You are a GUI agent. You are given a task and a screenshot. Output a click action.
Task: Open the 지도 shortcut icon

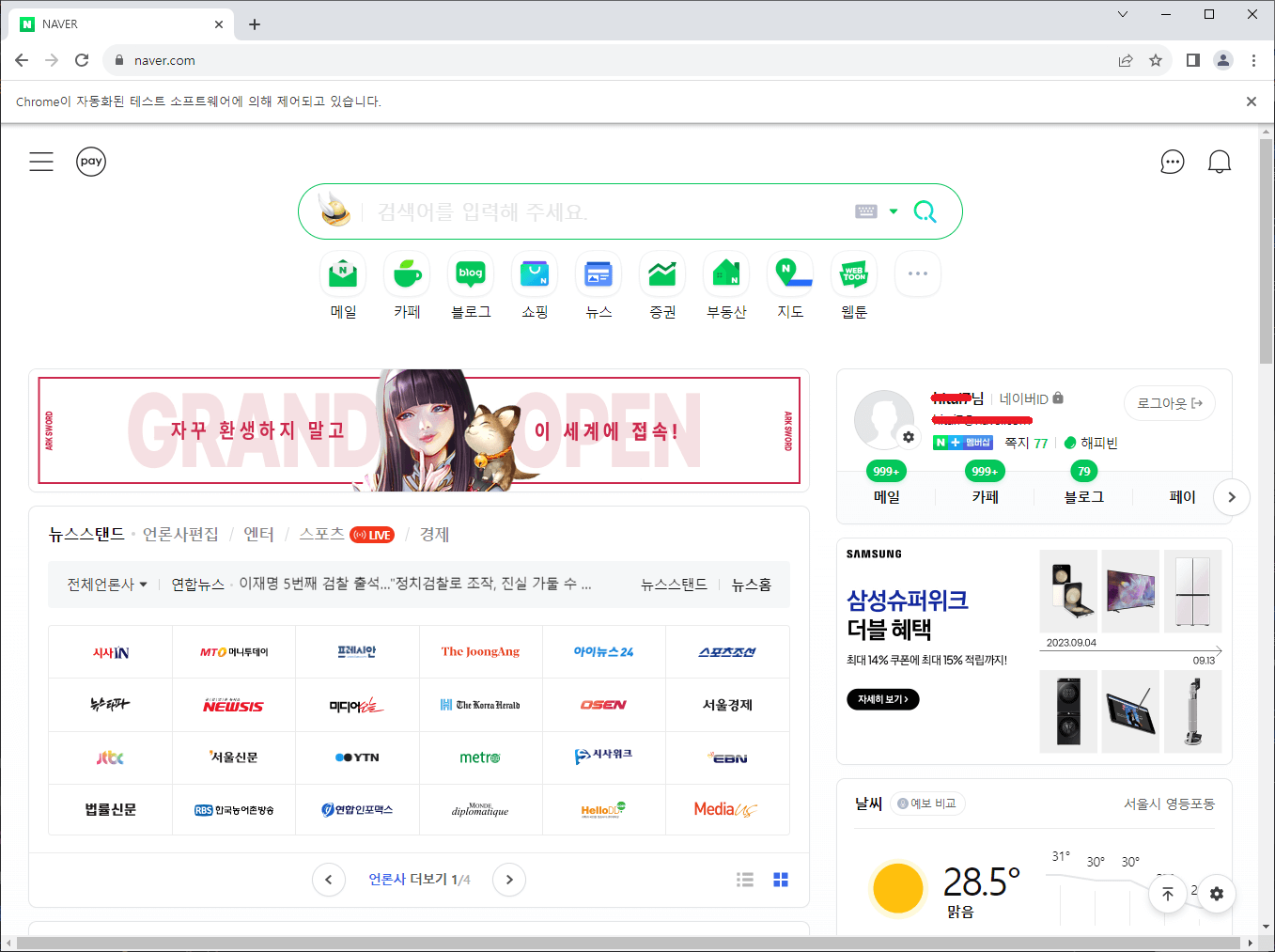(x=790, y=273)
